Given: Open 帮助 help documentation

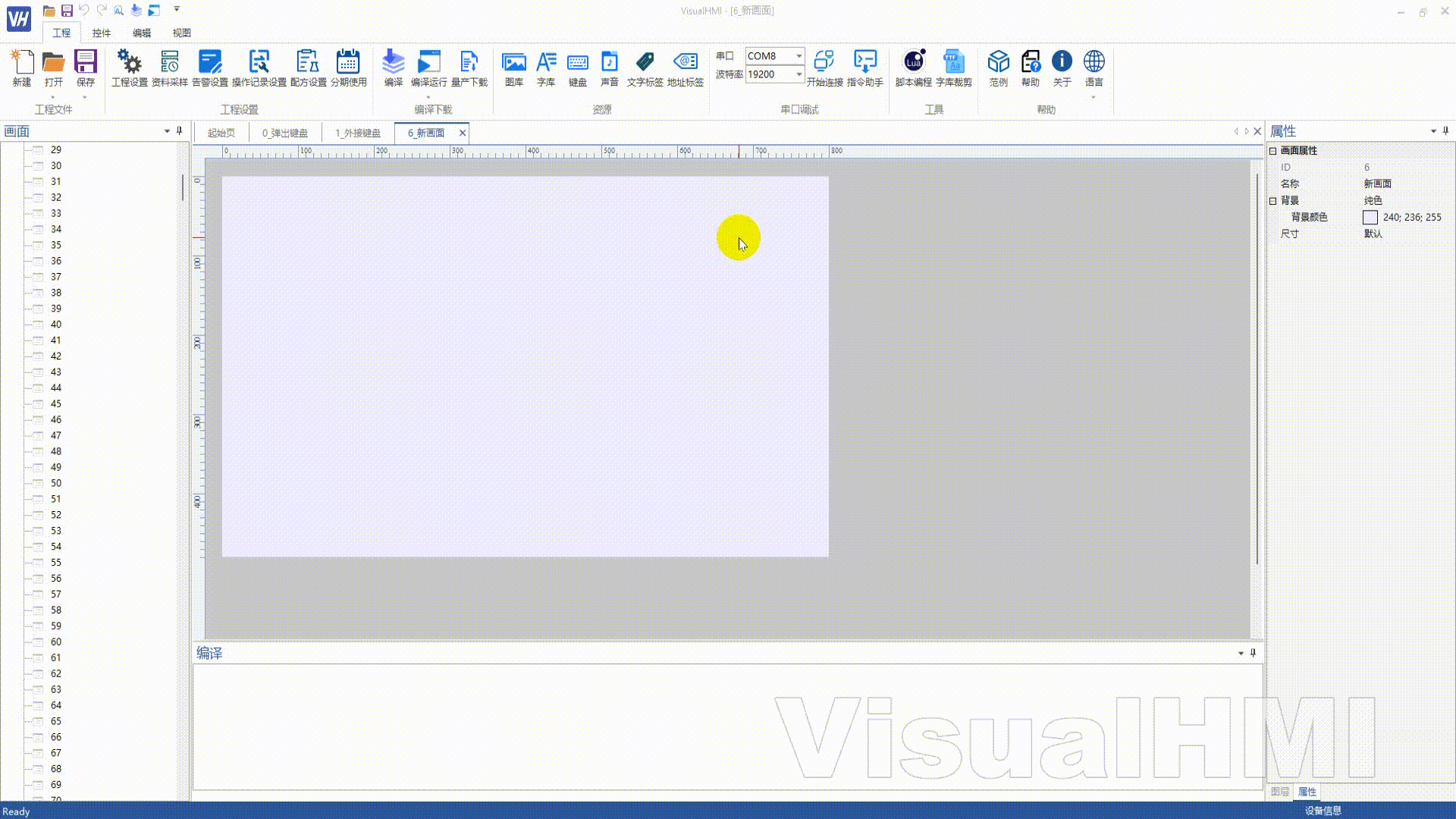Looking at the screenshot, I should click(1031, 68).
